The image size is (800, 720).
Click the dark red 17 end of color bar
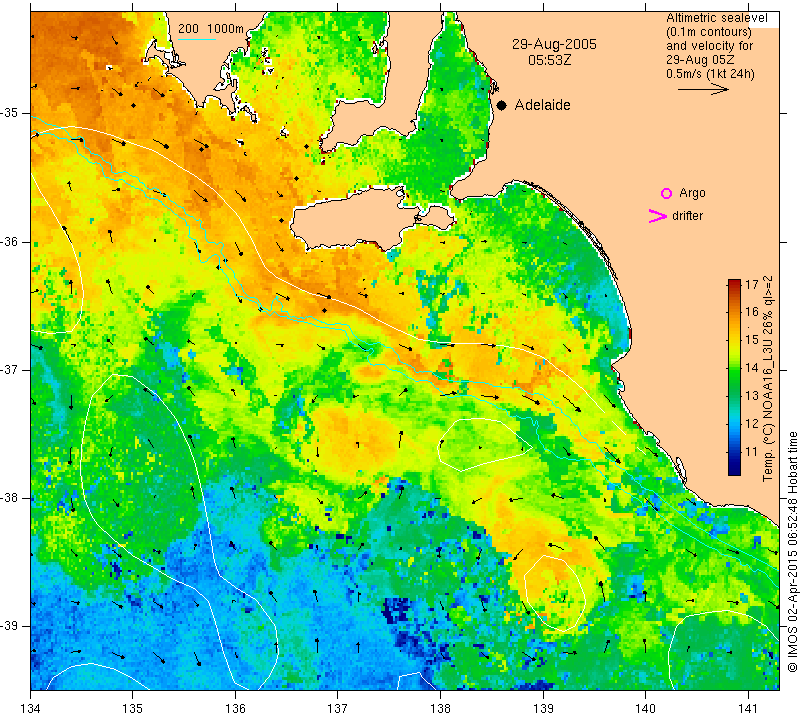pyautogui.click(x=734, y=284)
